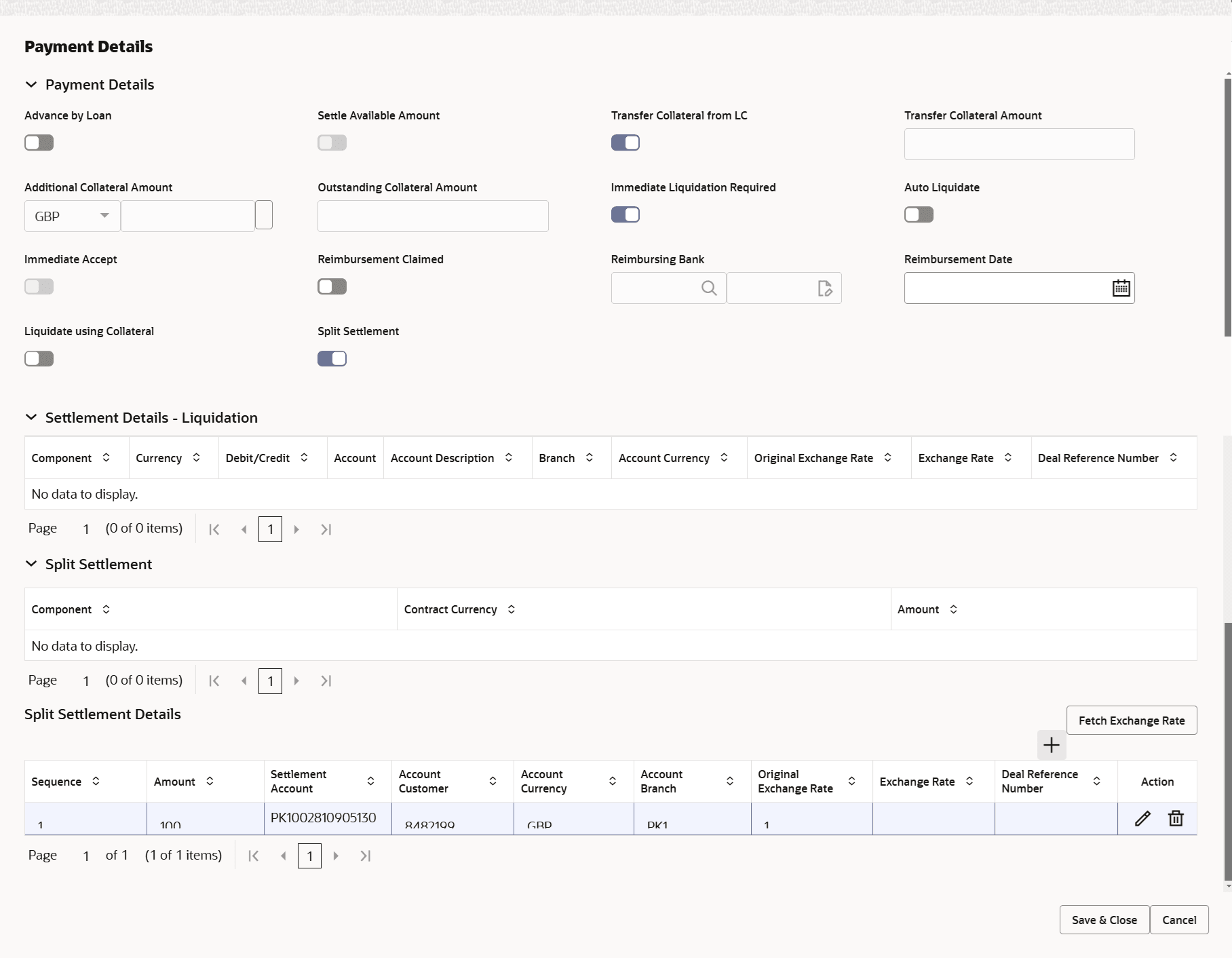Screen dimensions: 1232x958
Task: Open the Reimbursing Bank search lookup
Action: point(709,288)
